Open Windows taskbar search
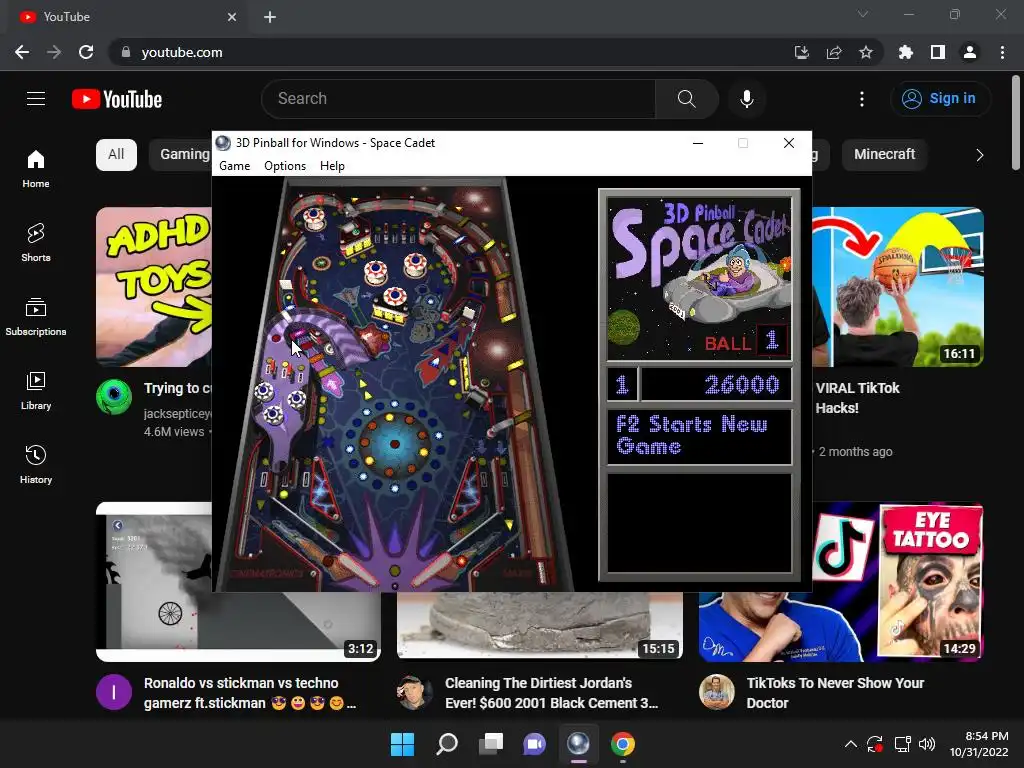 (447, 744)
